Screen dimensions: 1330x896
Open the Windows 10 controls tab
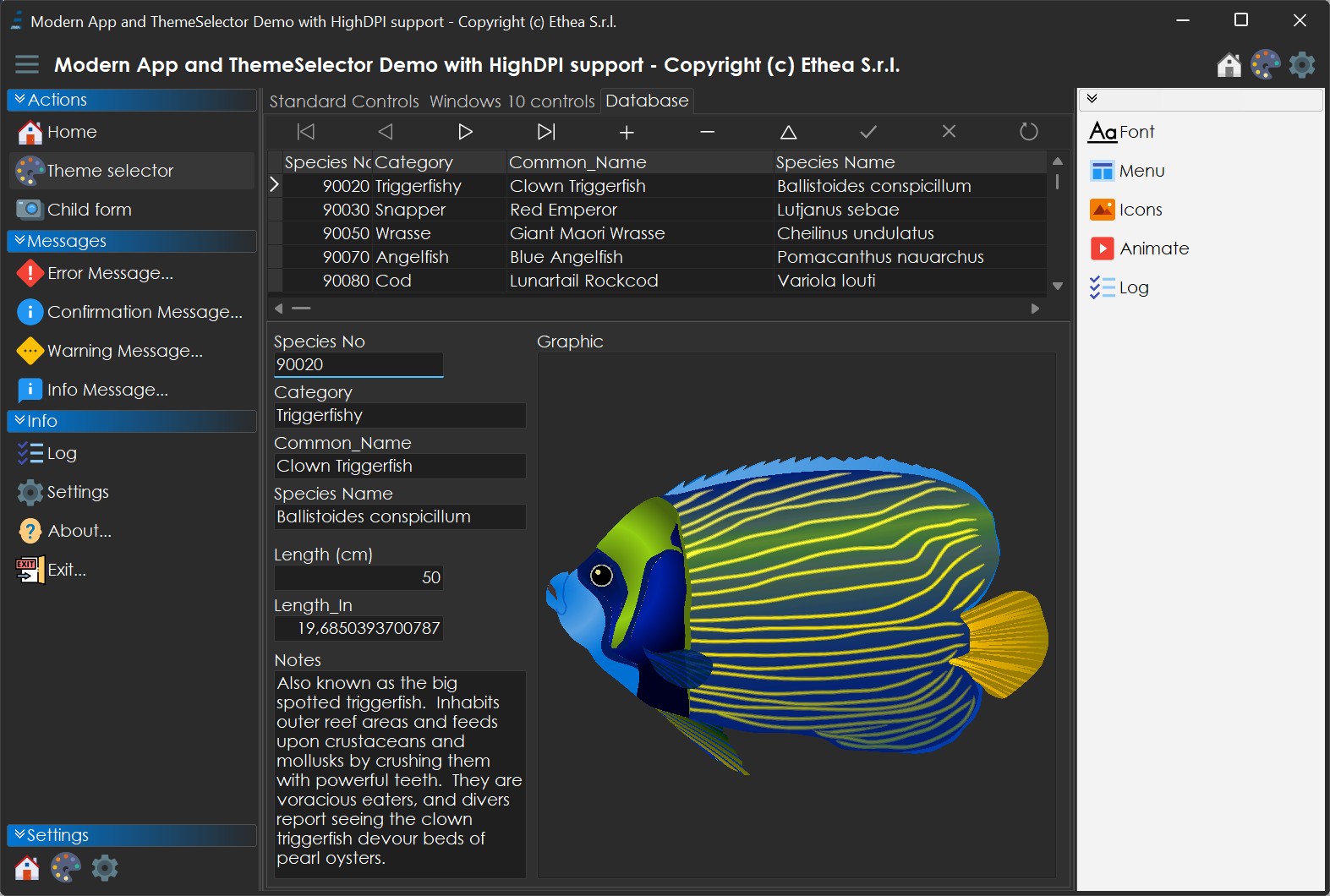coord(512,101)
